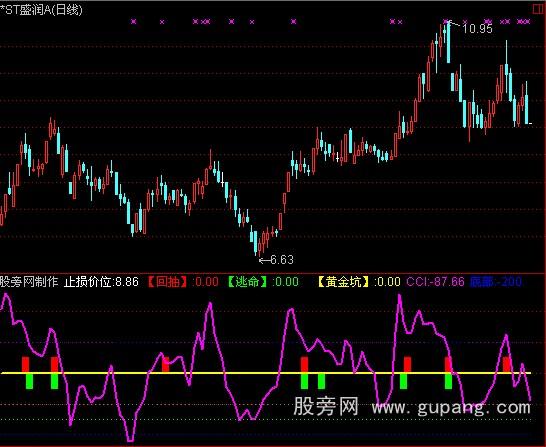Viewport: 546px width, 447px height.
Task: Click the leftmost purple star marker at chart top
Action: coord(134,22)
